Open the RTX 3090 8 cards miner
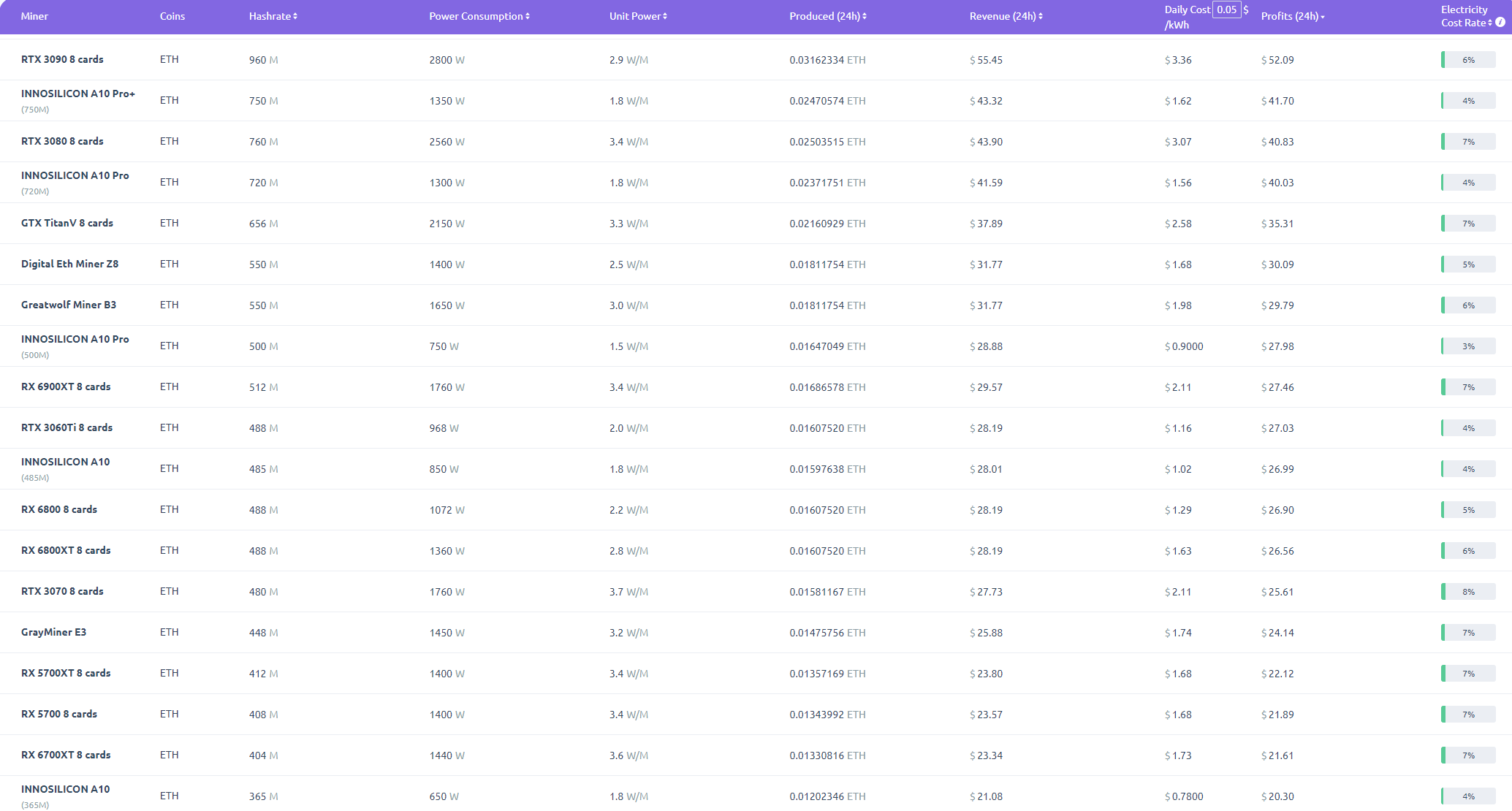Screen dimensions: 1512x811 (62, 59)
